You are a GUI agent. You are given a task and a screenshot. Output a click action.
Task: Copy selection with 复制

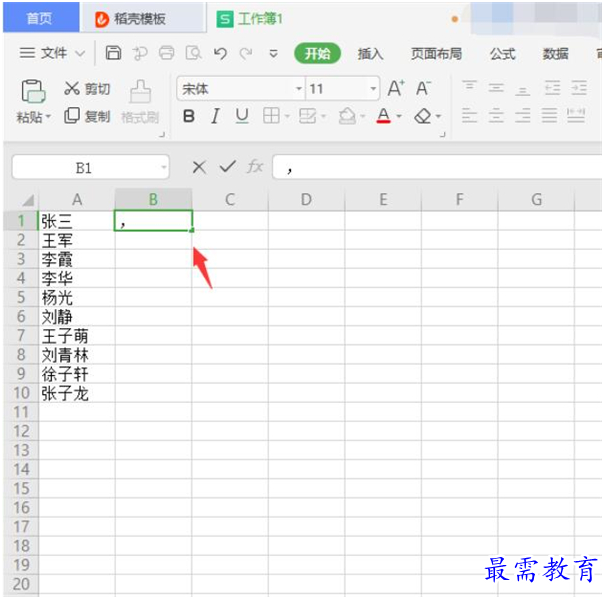click(87, 116)
